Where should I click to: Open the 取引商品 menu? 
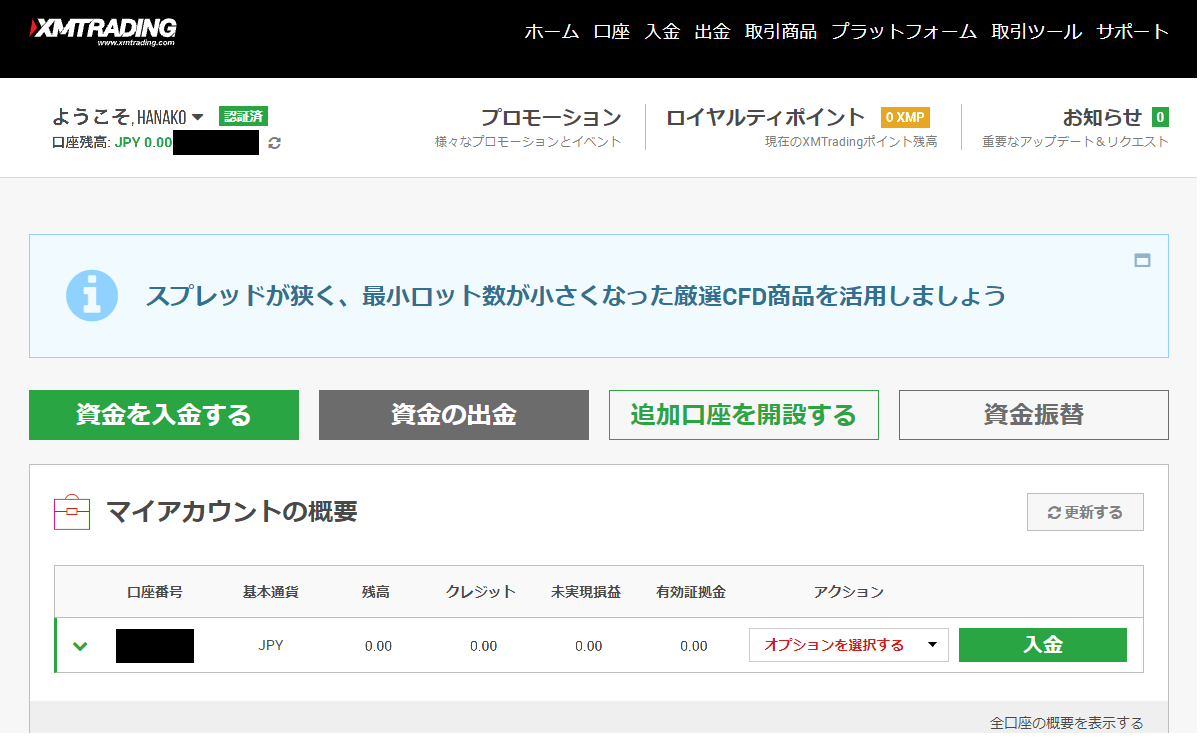pyautogui.click(x=781, y=31)
